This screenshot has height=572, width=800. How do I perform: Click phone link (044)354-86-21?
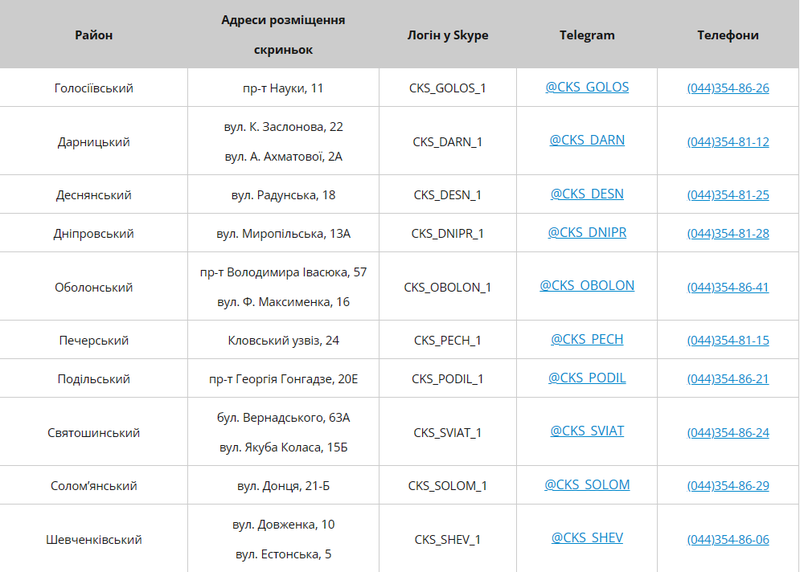click(728, 379)
